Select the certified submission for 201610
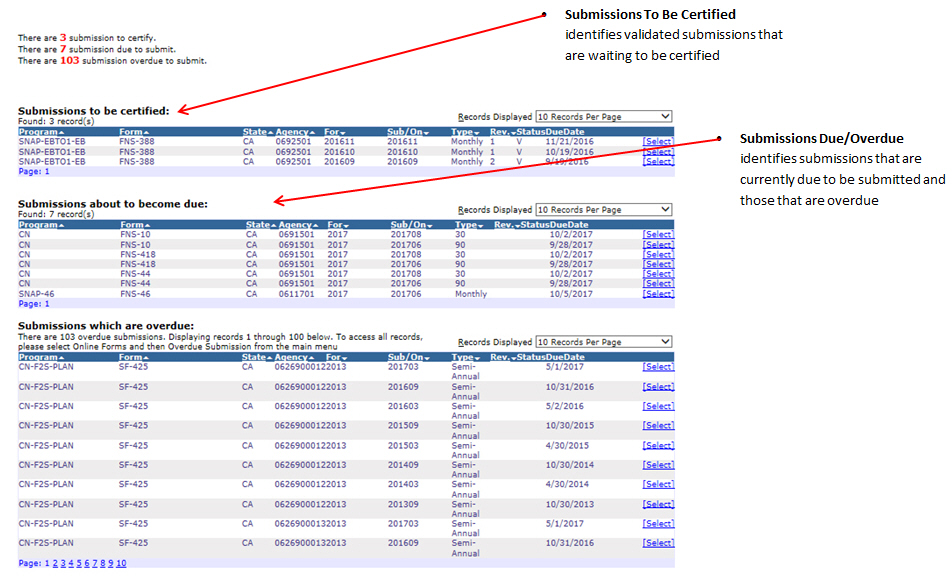Image resolution: width=952 pixels, height=577 pixels. click(x=658, y=151)
